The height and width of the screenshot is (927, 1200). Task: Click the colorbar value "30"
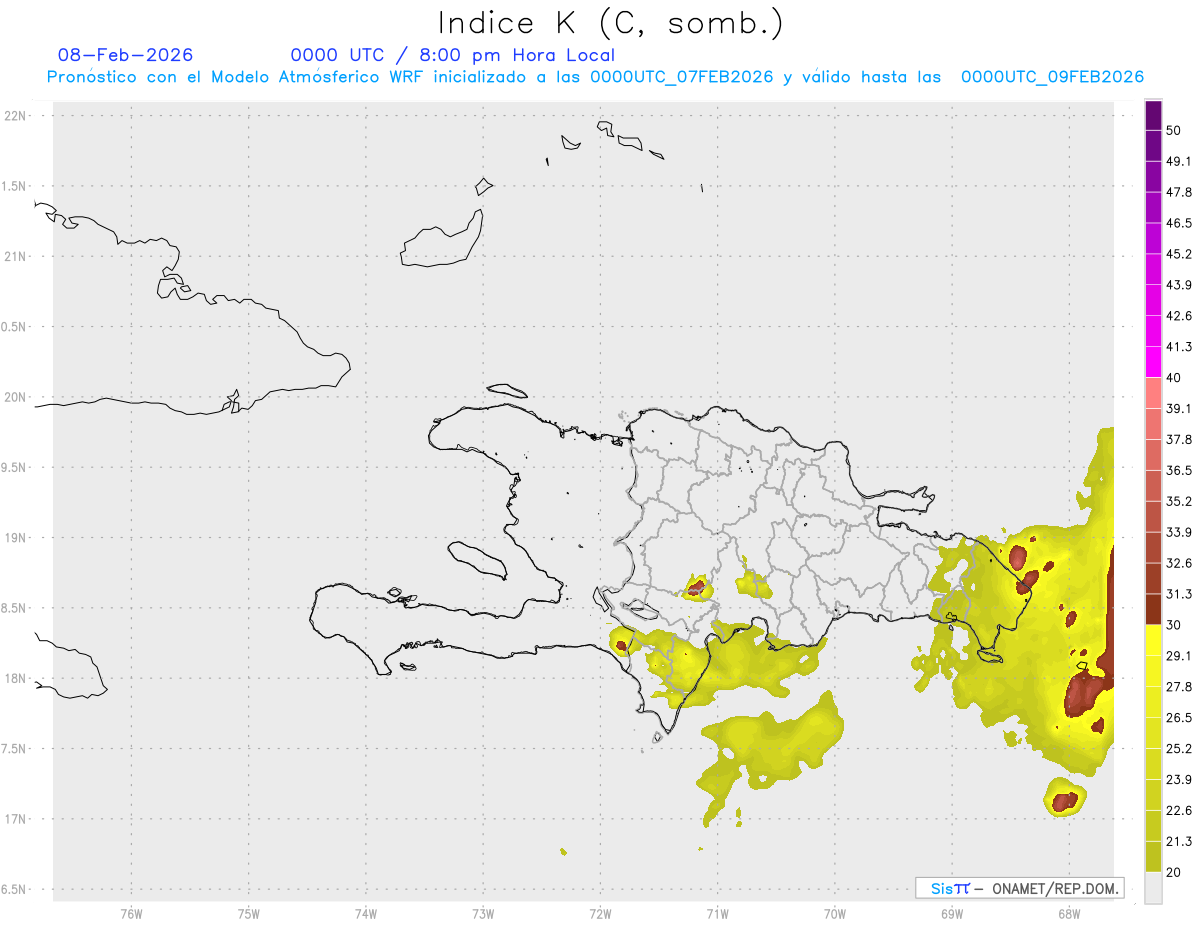[x=1173, y=625]
